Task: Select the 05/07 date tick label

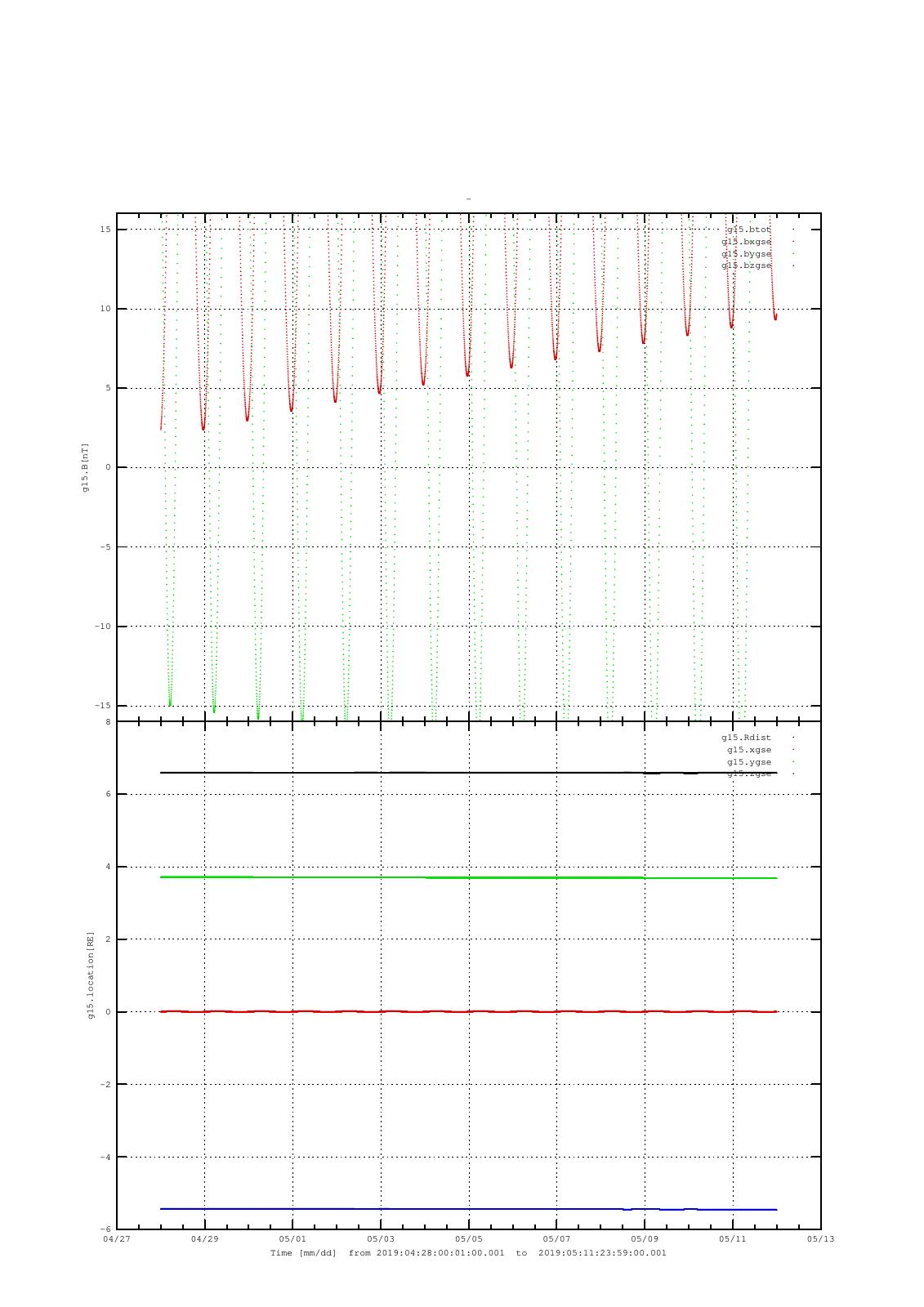Action: [556, 1239]
